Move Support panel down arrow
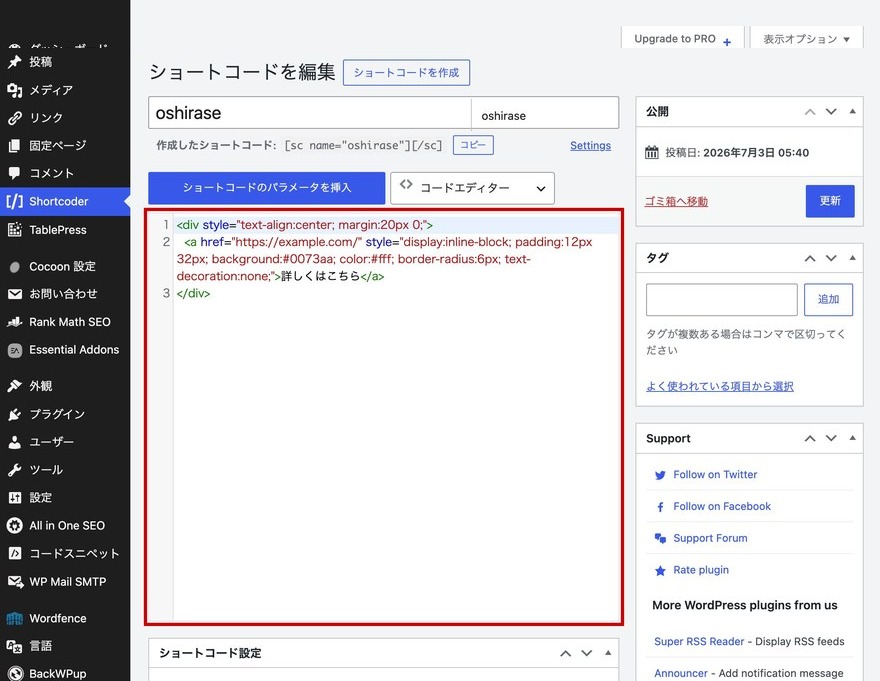This screenshot has width=880, height=681. point(831,438)
